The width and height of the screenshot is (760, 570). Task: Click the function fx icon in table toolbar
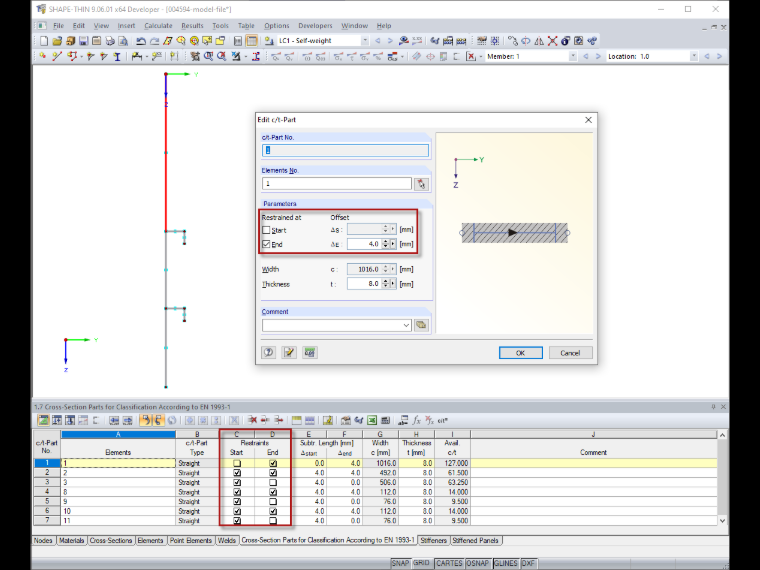416,420
